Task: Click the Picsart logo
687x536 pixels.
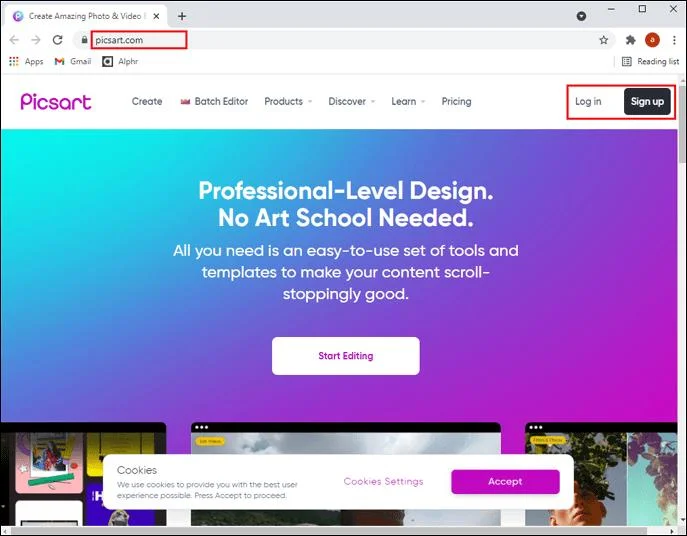Action: coord(56,102)
